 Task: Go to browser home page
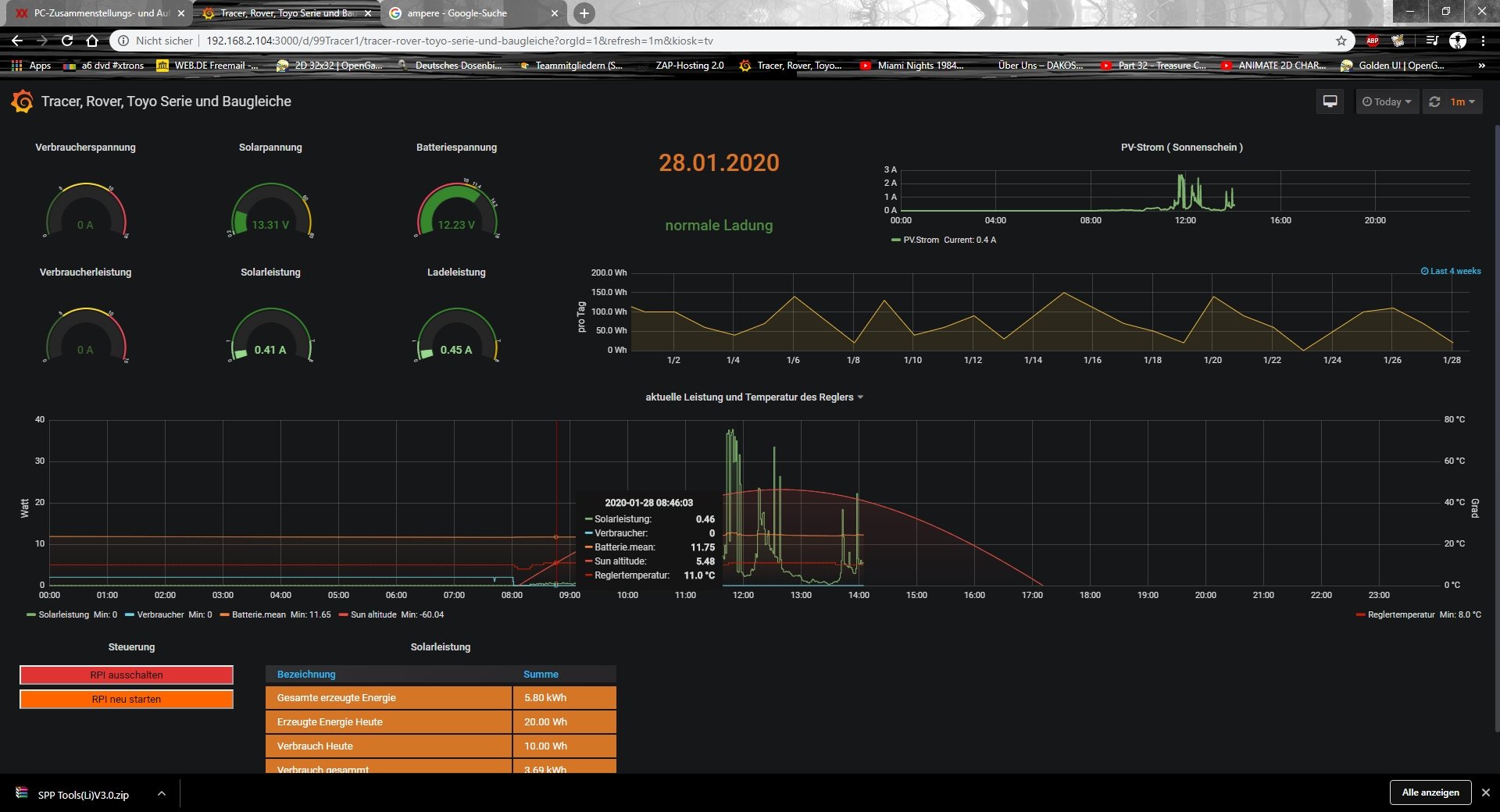[92, 41]
